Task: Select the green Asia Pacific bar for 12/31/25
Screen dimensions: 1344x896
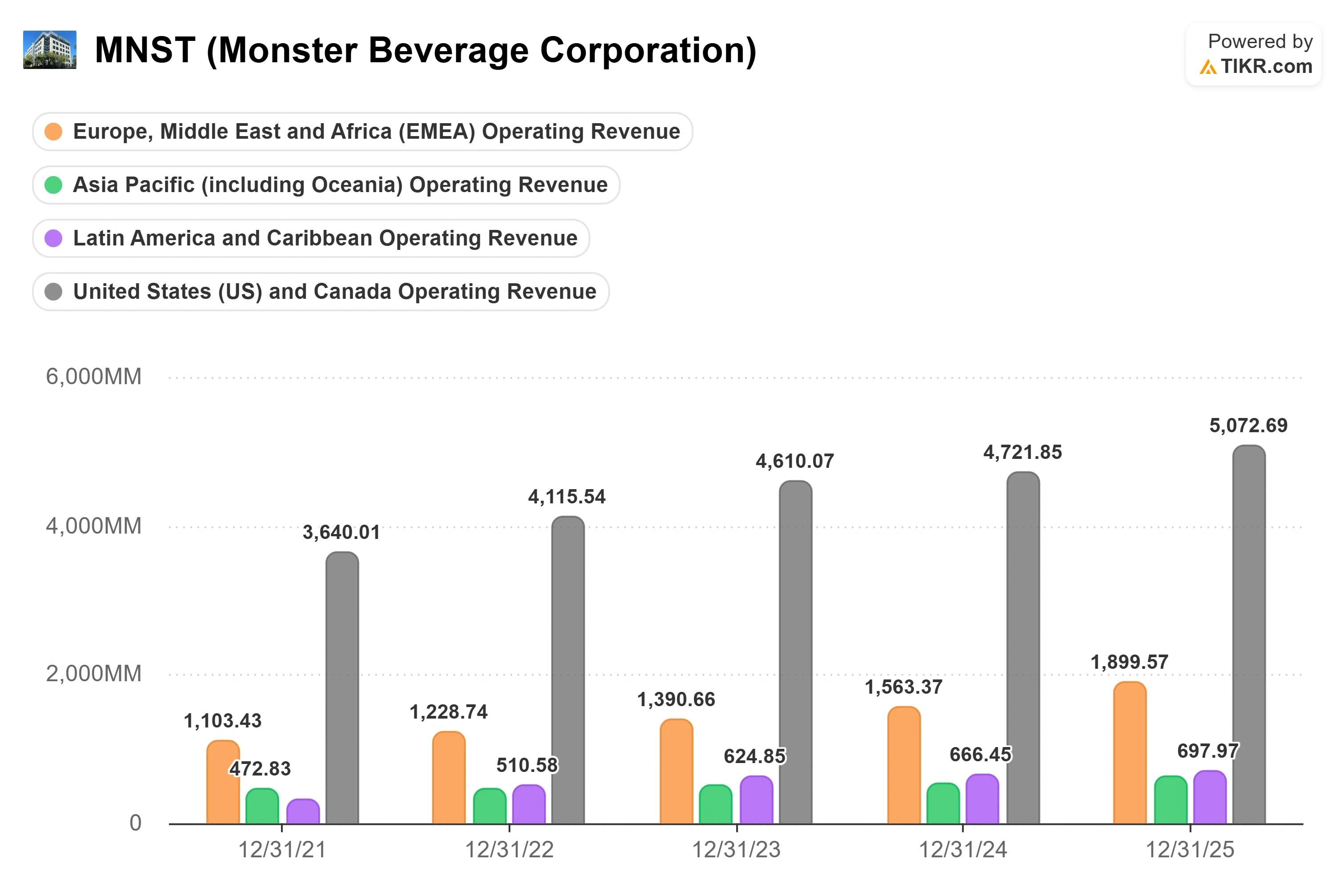Action: click(1170, 800)
